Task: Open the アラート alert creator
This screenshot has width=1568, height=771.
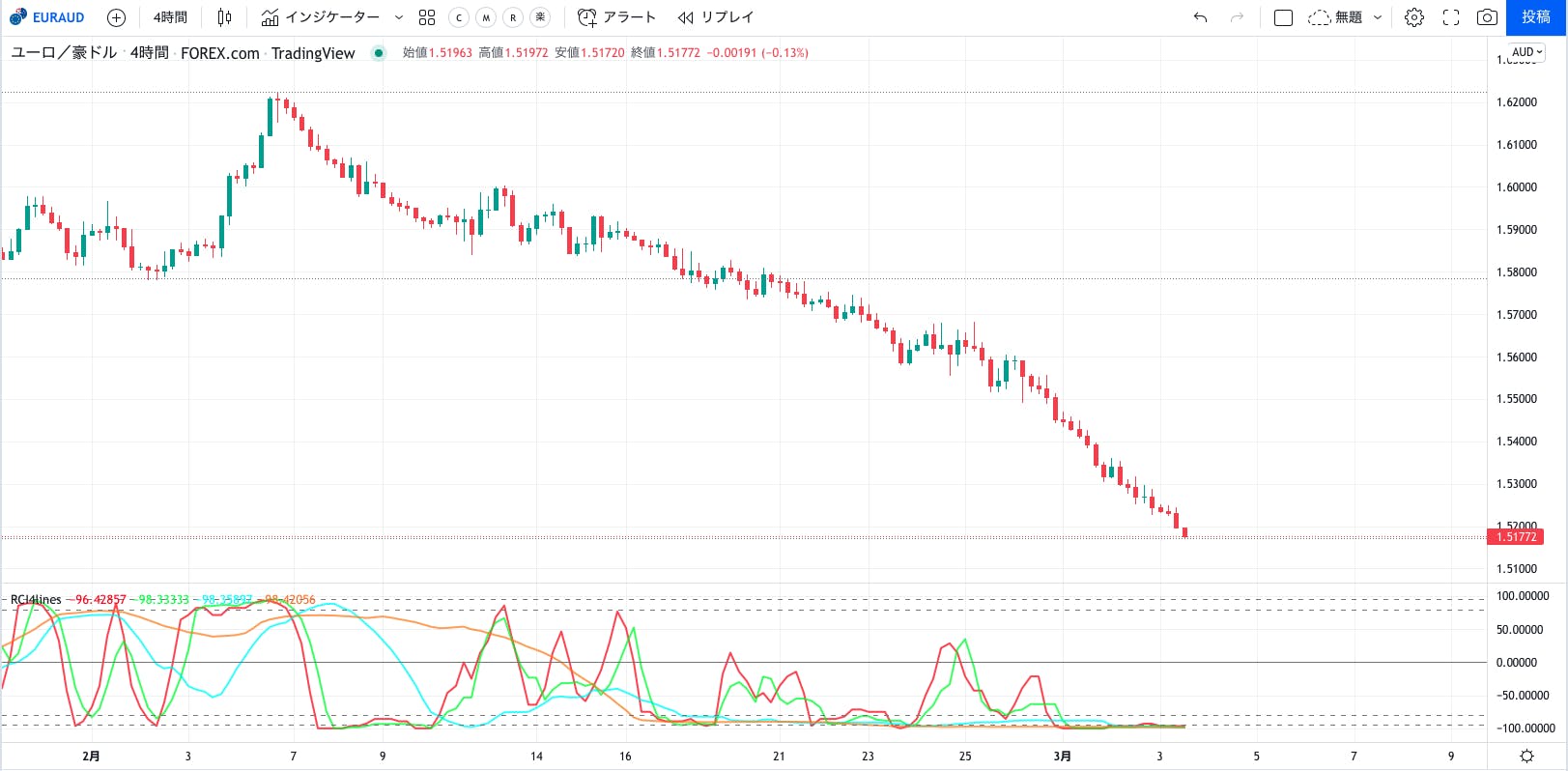Action: (x=616, y=17)
